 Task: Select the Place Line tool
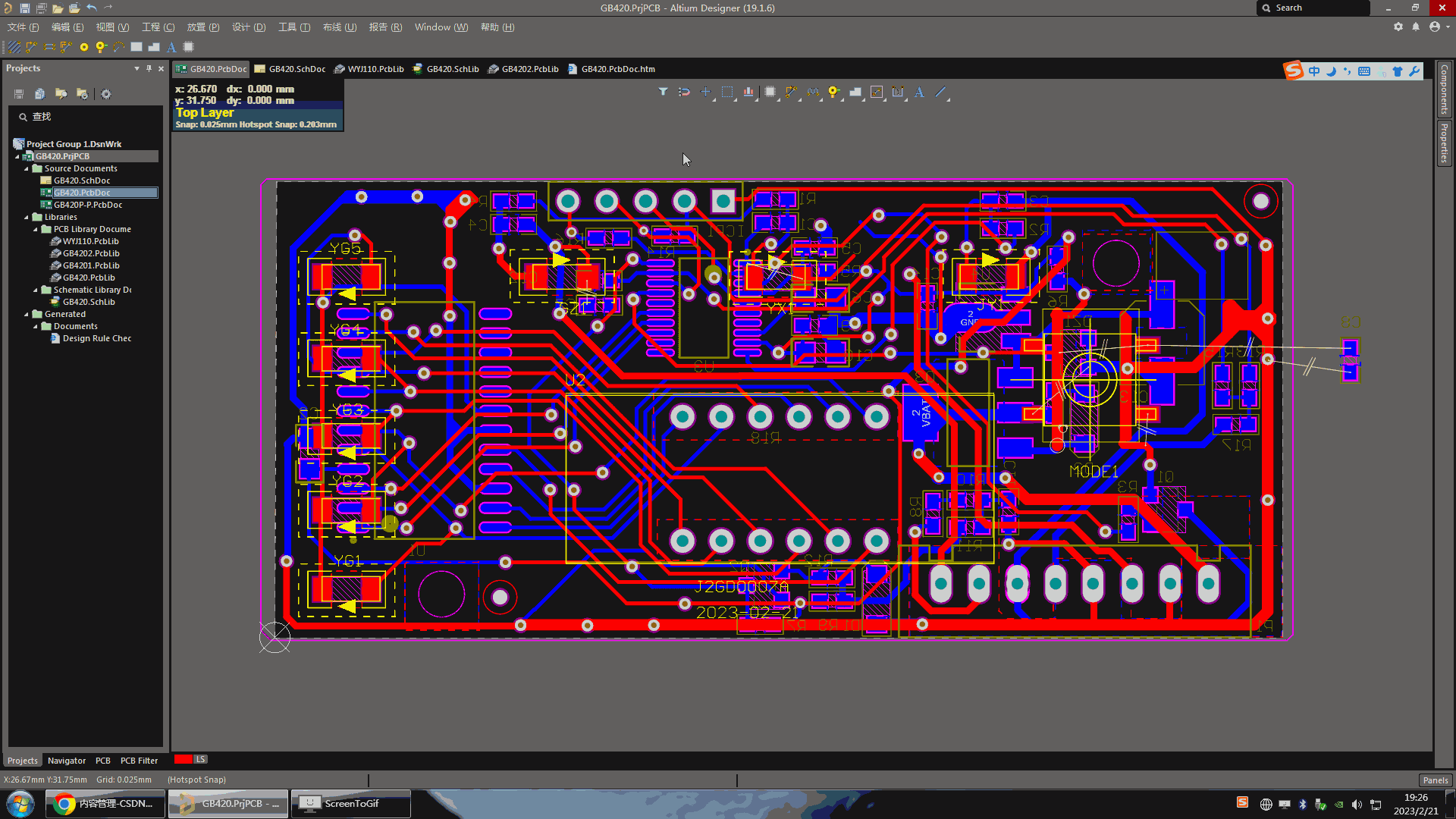pos(940,92)
